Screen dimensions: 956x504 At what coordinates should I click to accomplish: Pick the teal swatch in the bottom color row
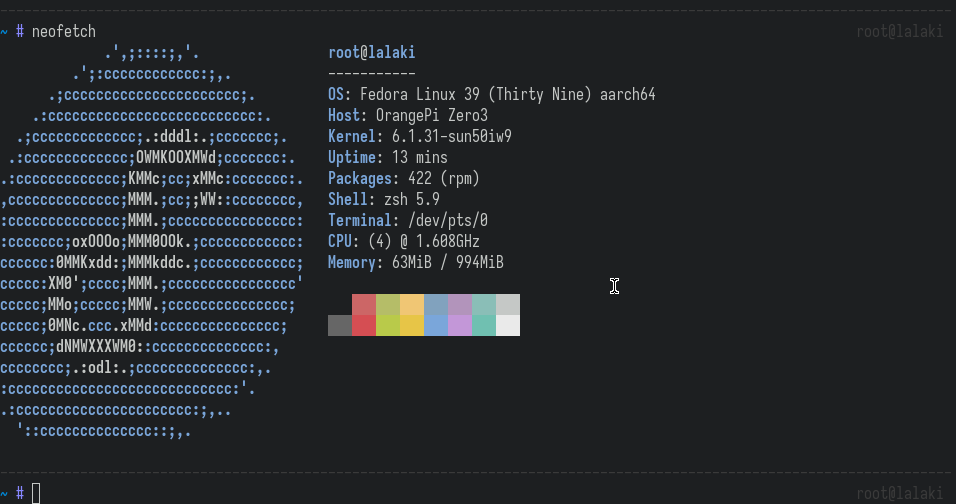point(484,325)
